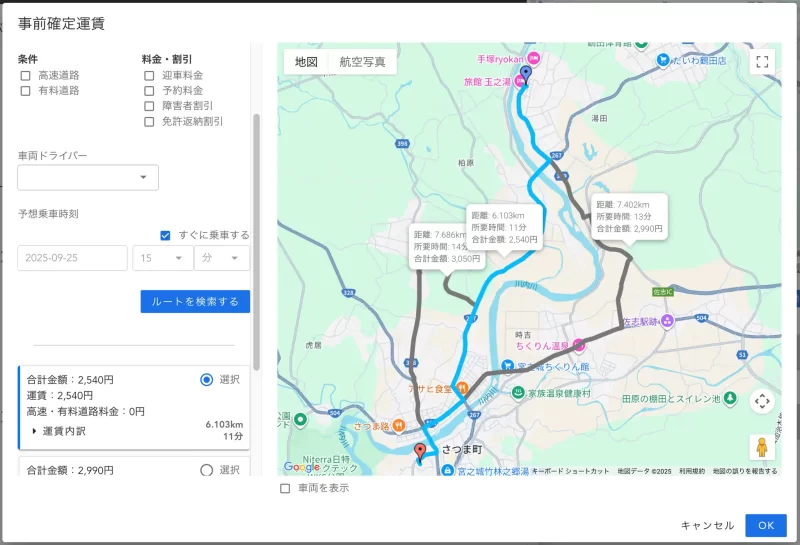Open the 車両ドライバー dropdown
Screen dimensions: 800x545
pos(88,178)
